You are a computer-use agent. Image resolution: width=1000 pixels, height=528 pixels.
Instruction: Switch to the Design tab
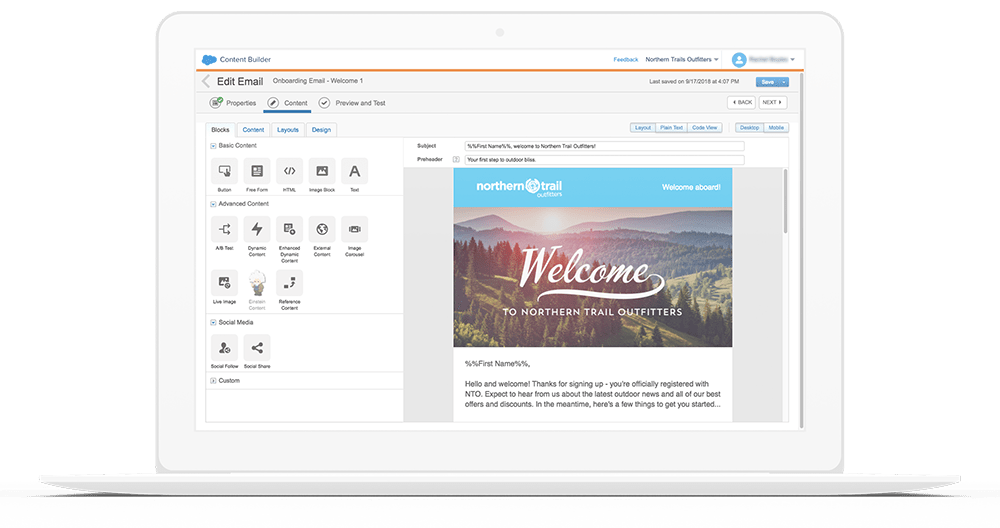321,129
